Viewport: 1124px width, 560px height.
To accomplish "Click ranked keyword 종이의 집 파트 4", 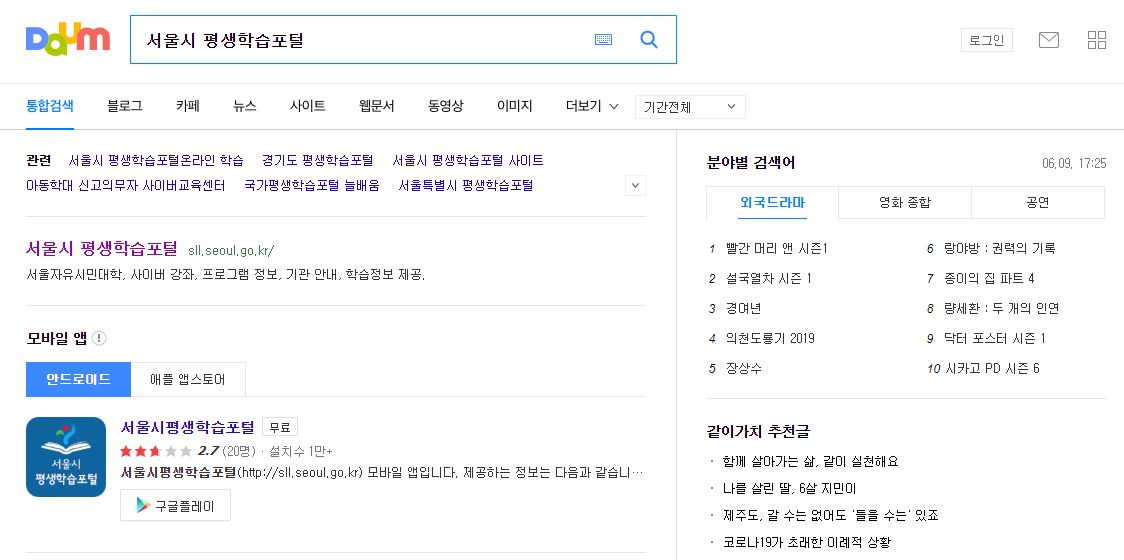I will [989, 279].
